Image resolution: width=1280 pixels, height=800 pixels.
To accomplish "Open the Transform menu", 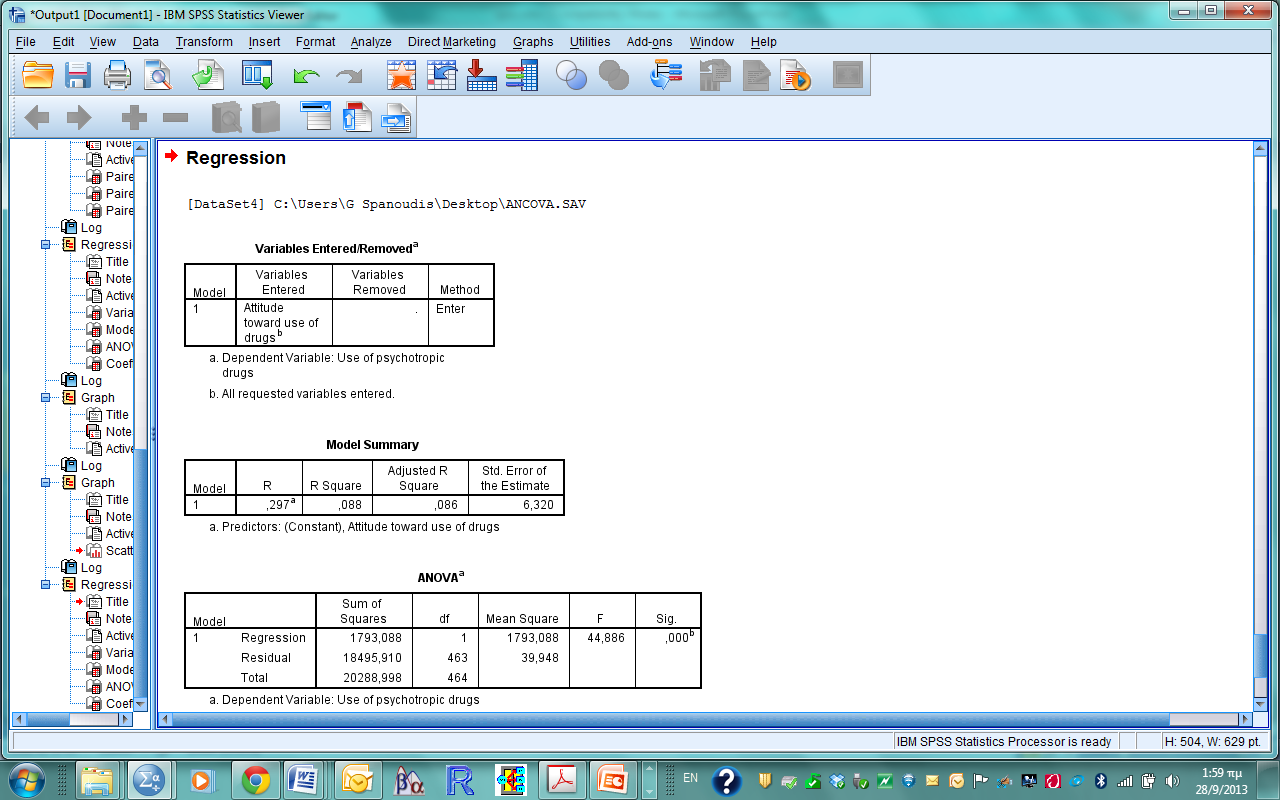I will click(x=204, y=42).
